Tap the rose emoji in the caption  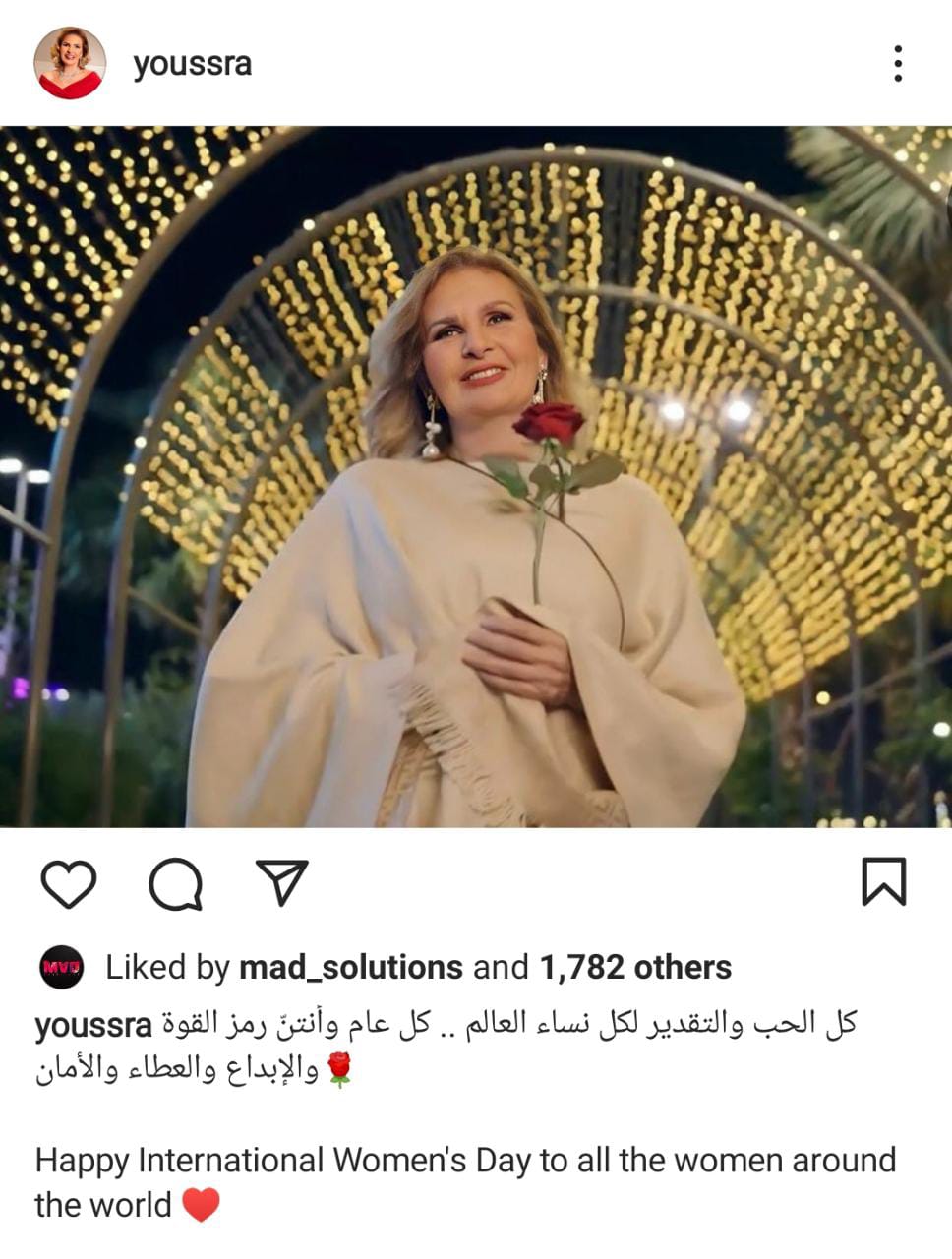click(339, 1069)
